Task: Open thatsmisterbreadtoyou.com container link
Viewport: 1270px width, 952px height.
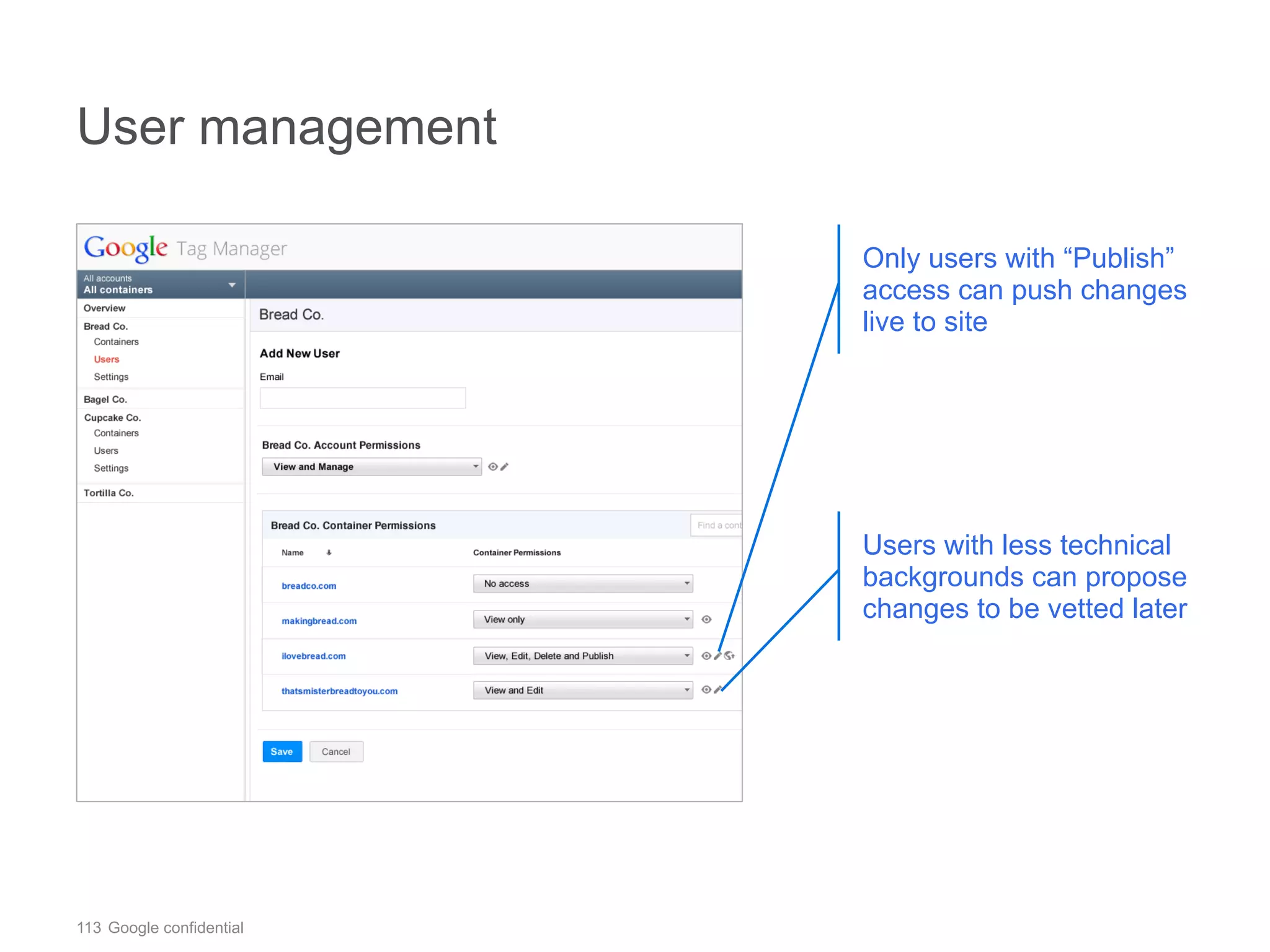Action: [x=339, y=691]
